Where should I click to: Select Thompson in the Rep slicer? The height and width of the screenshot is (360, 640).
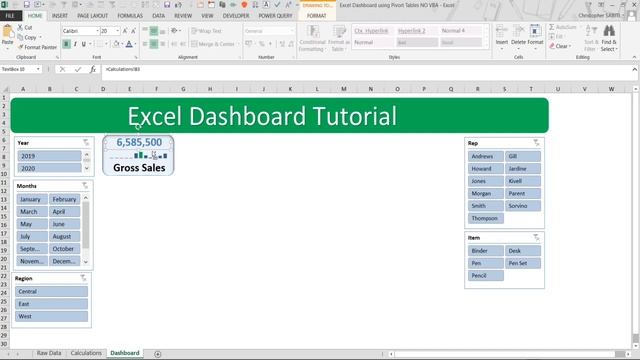coord(486,218)
